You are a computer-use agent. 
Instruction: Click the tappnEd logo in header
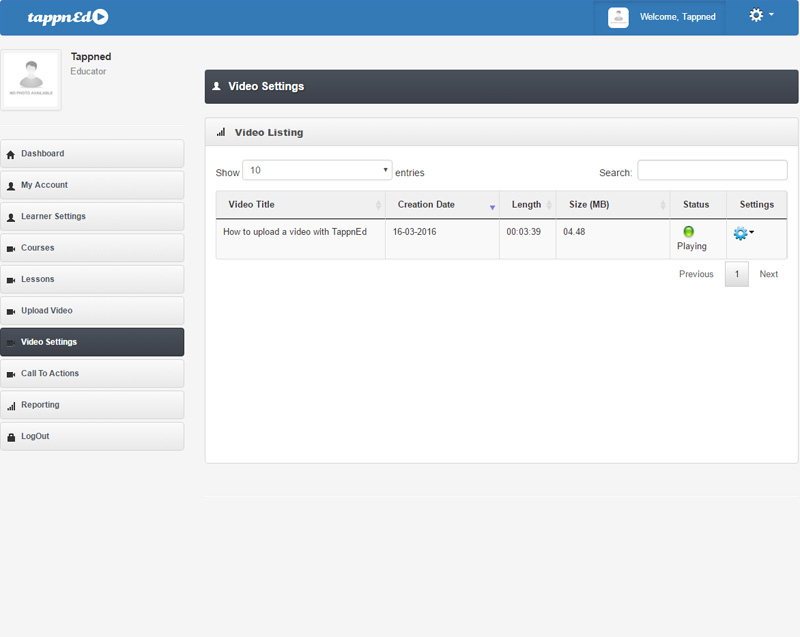(67, 17)
